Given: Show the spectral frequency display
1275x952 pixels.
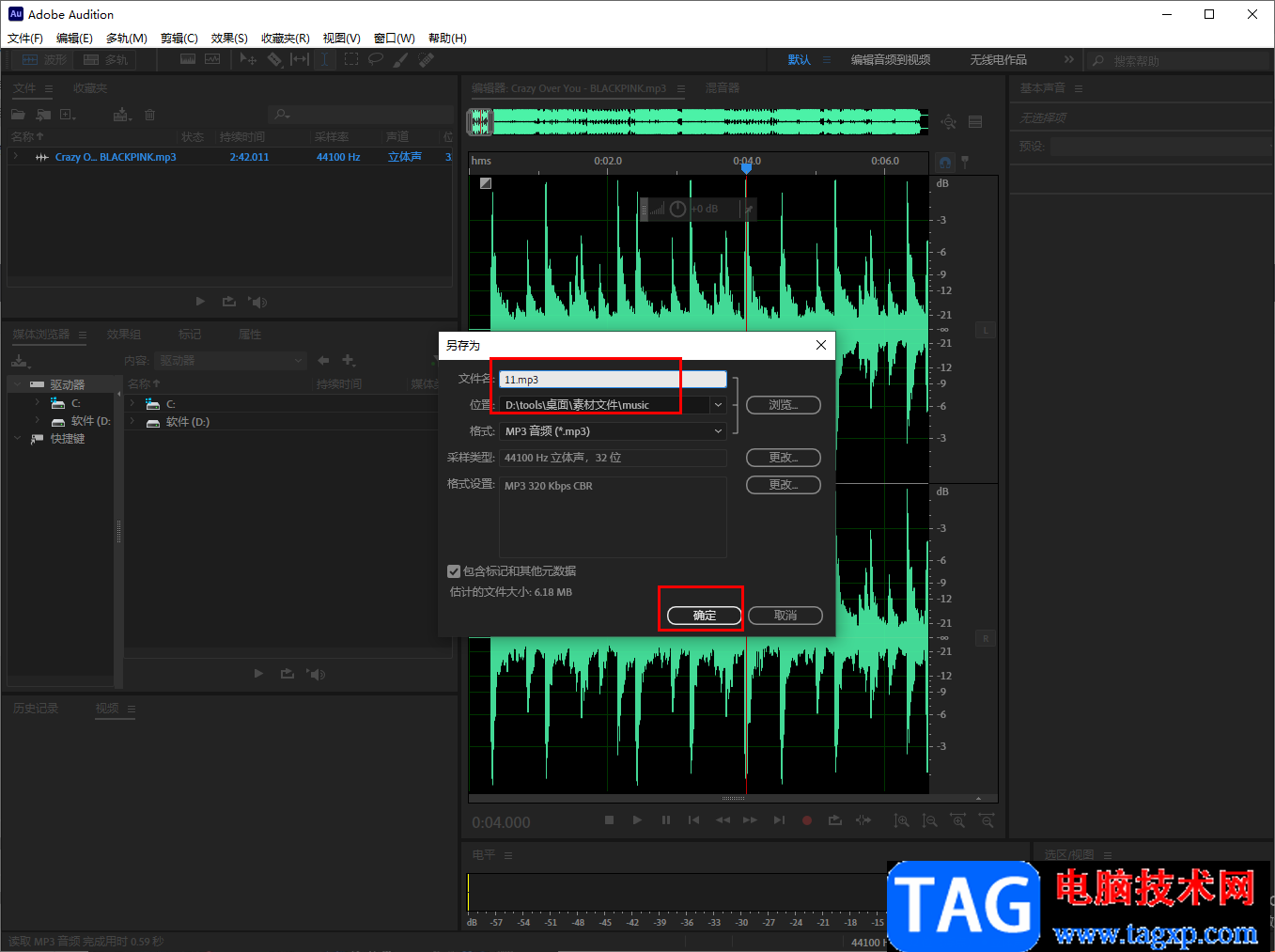Looking at the screenshot, I should 188,59.
